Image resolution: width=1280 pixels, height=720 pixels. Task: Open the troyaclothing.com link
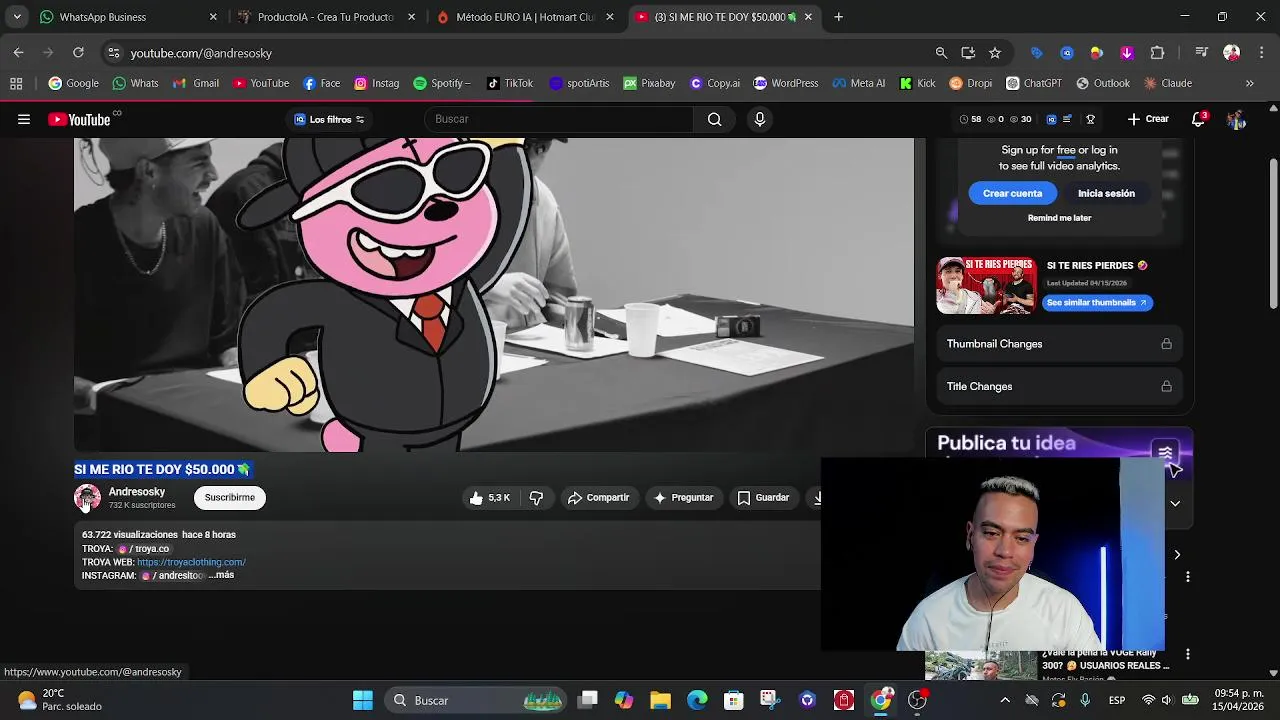[191, 562]
